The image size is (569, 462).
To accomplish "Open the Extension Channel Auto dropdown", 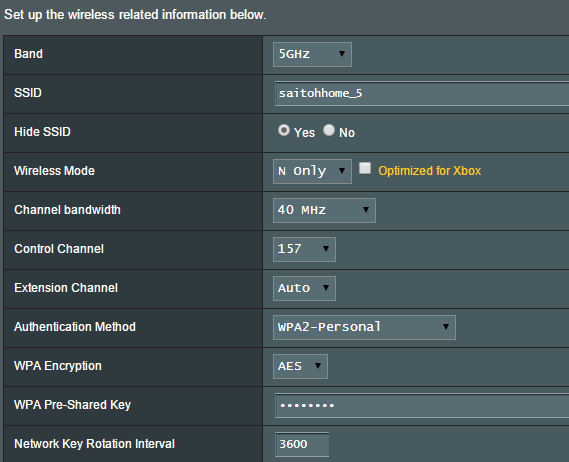I will 304,289.
